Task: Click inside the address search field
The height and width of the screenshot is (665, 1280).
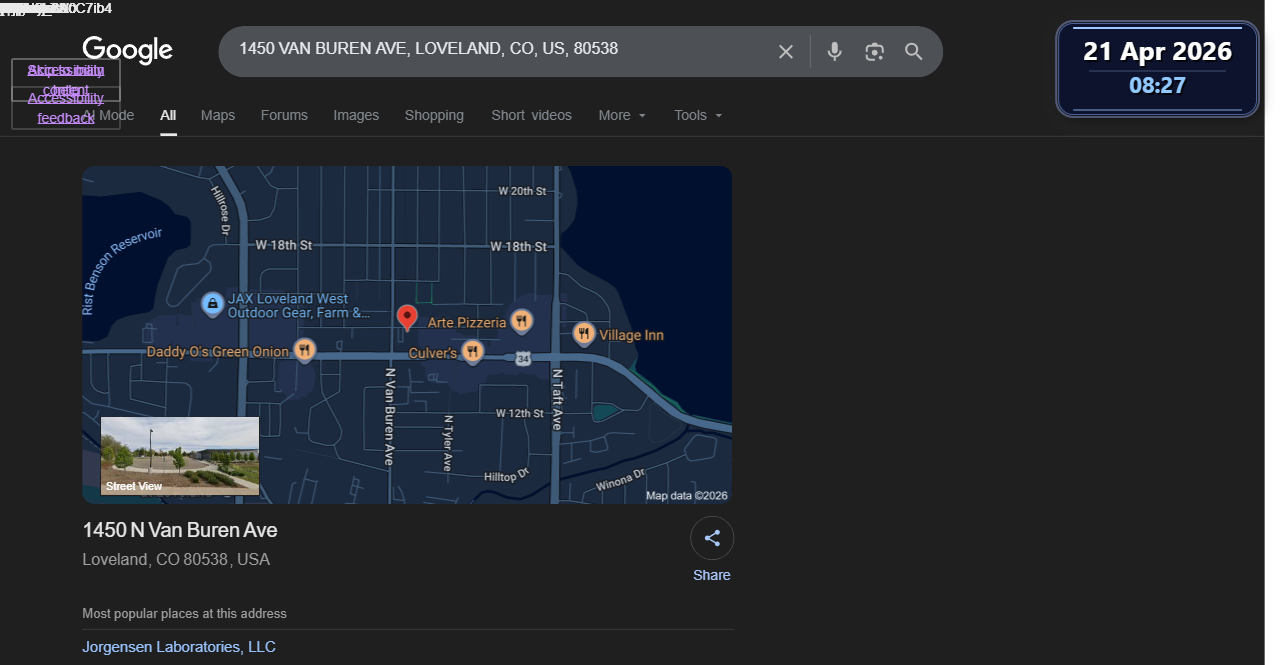Action: coord(500,49)
